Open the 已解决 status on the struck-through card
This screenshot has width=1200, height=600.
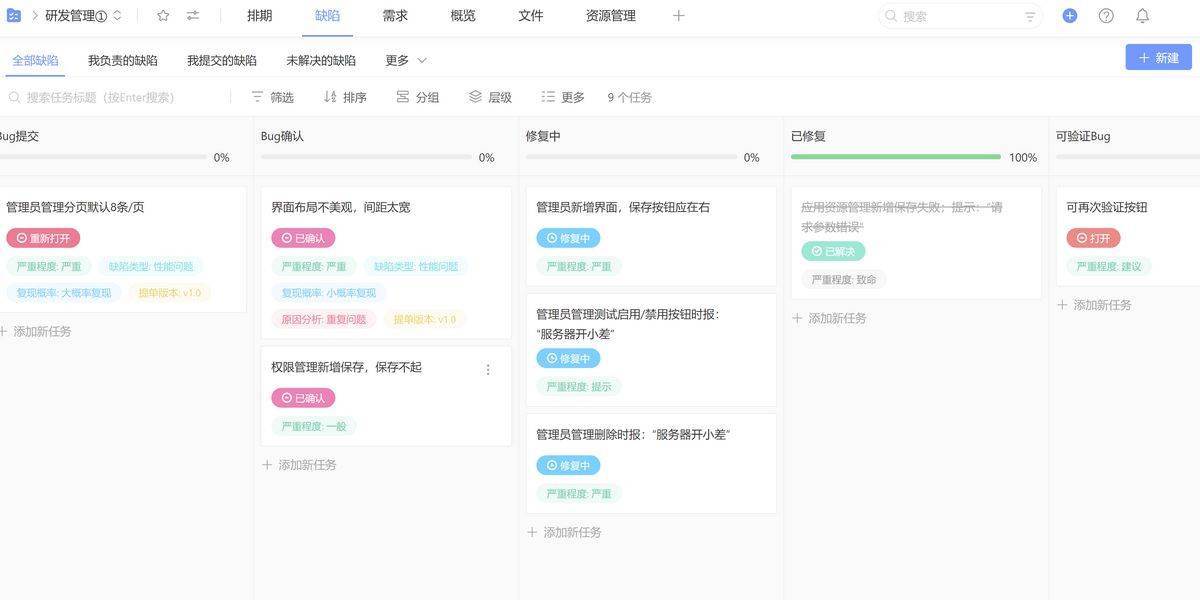[x=833, y=251]
